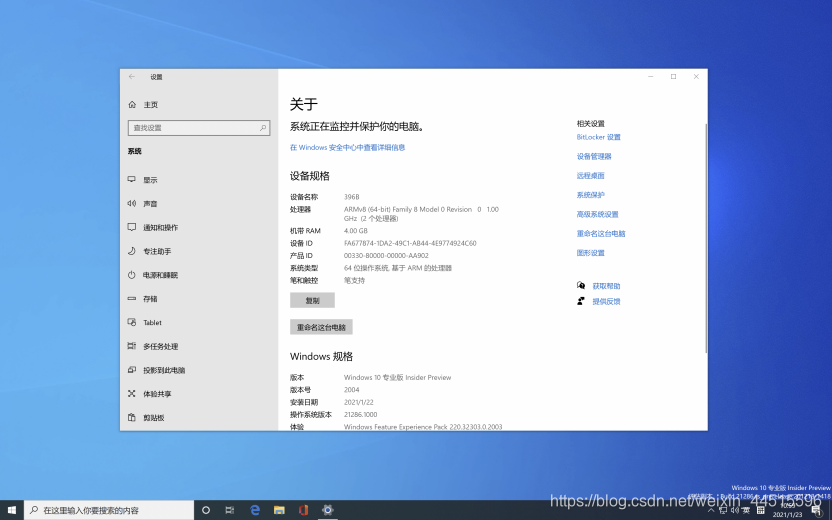The image size is (832, 520).
Task: Open 高级系统设置 link
Action: tap(597, 214)
